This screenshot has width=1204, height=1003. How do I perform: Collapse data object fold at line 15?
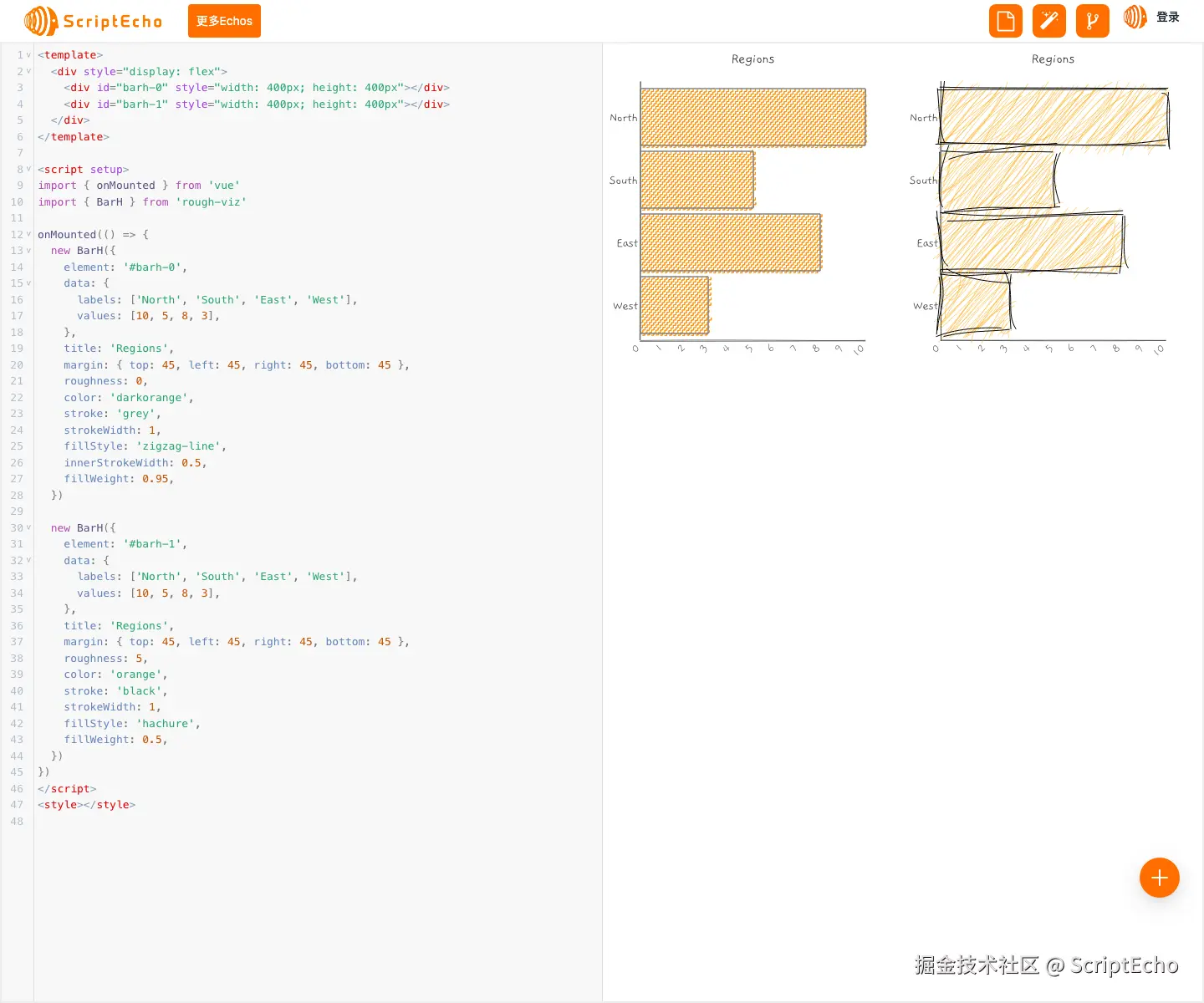coord(28,283)
